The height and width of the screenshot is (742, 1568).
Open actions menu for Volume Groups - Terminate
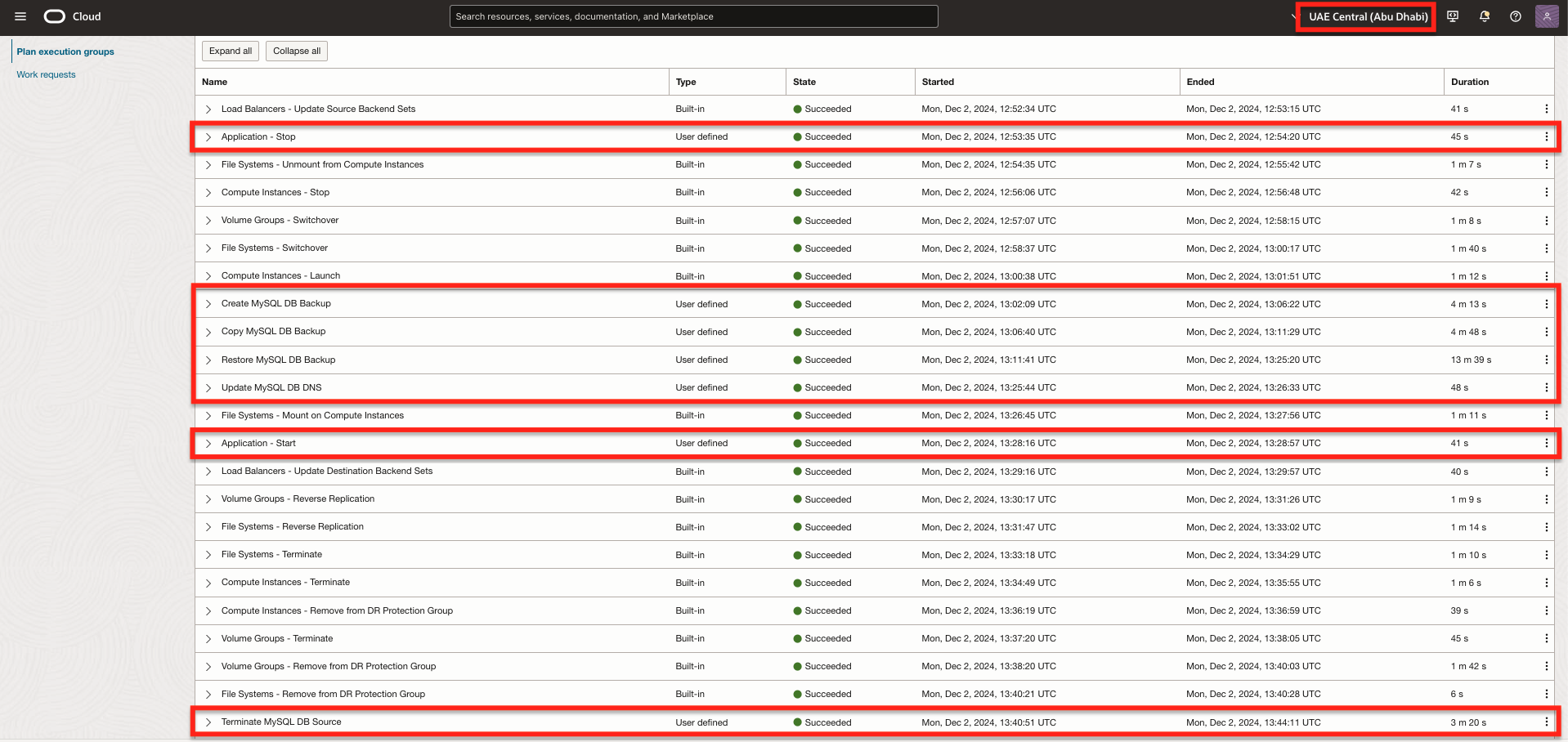1546,638
